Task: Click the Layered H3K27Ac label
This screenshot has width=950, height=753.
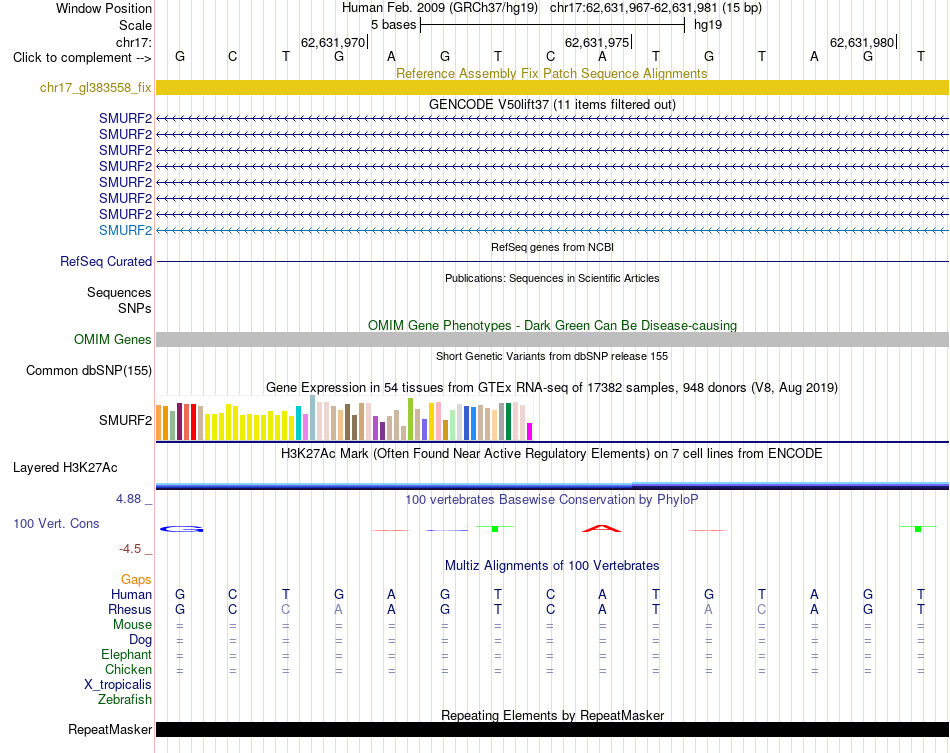Action: click(x=65, y=467)
